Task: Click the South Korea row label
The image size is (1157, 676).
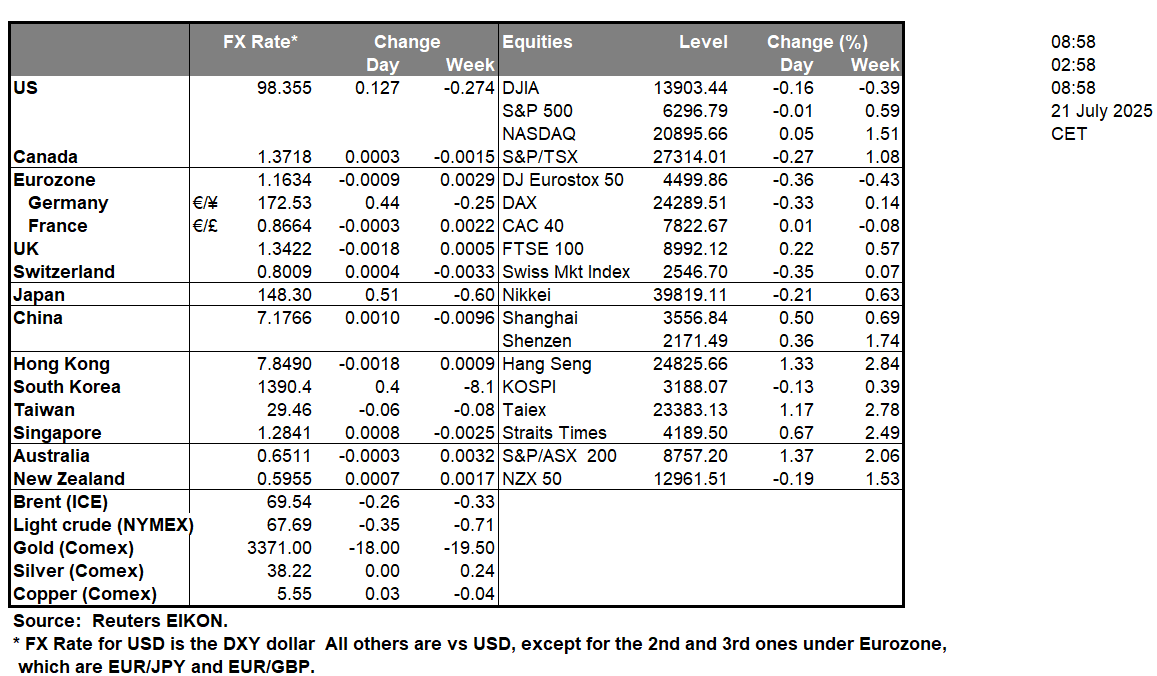Action: point(67,387)
